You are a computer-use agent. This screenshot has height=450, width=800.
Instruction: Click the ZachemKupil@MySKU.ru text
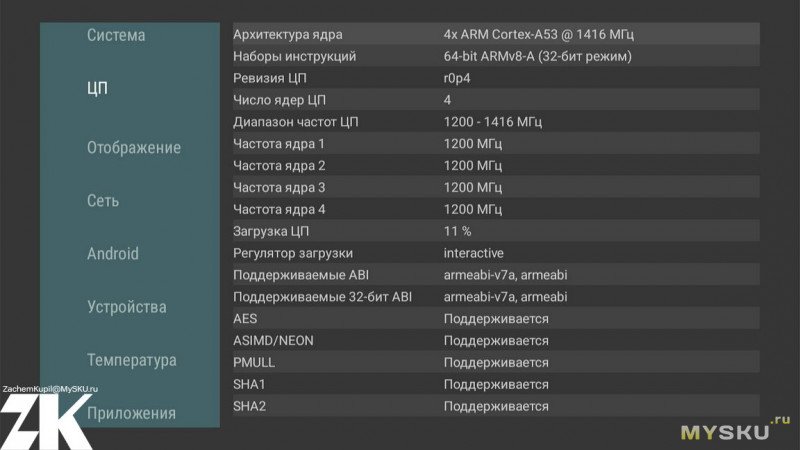[50, 388]
